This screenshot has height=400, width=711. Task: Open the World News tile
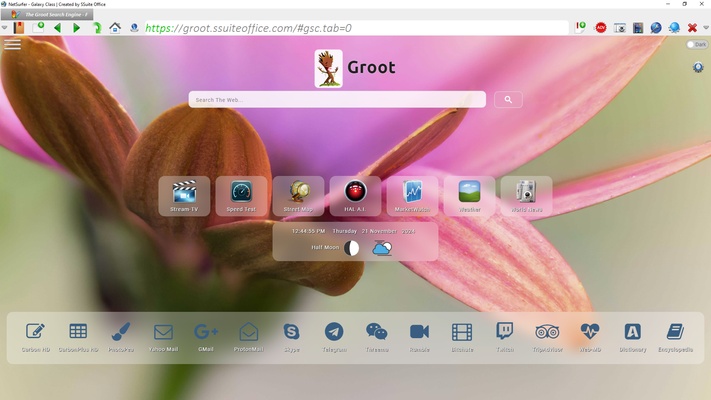coord(526,196)
